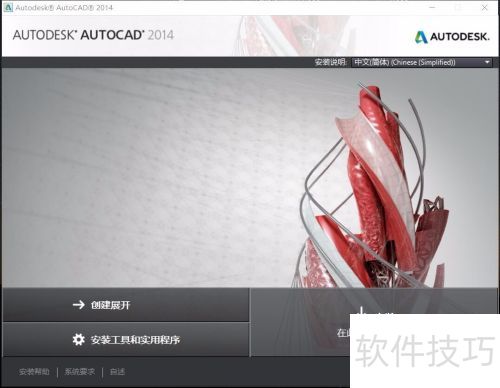Close the AutoCAD 2014 installer window
Viewport: 500px width, 388px height.
[485, 7]
